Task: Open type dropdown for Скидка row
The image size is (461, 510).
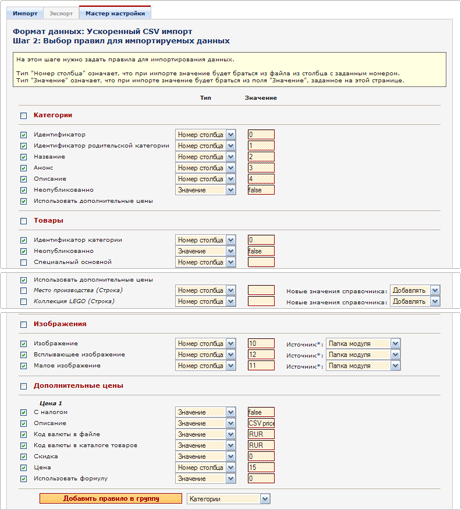Action: click(x=206, y=457)
